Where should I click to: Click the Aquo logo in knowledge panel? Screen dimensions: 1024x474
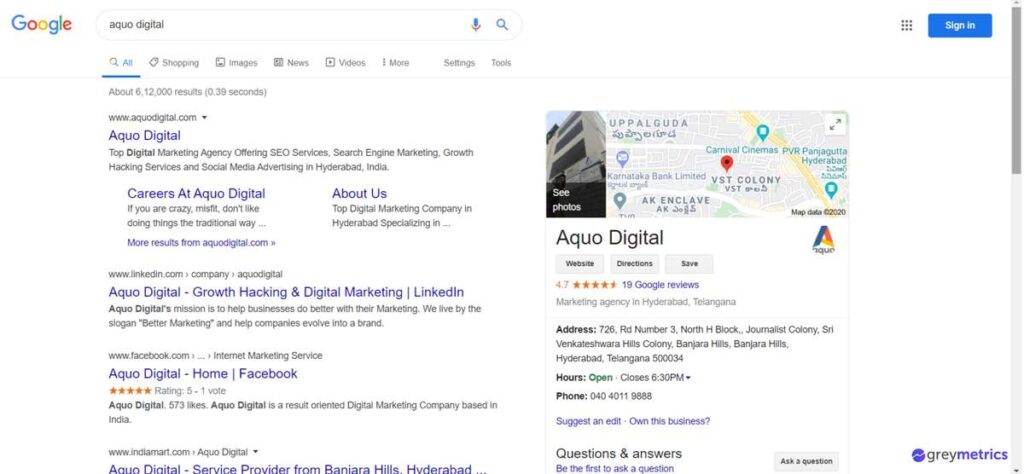click(824, 240)
